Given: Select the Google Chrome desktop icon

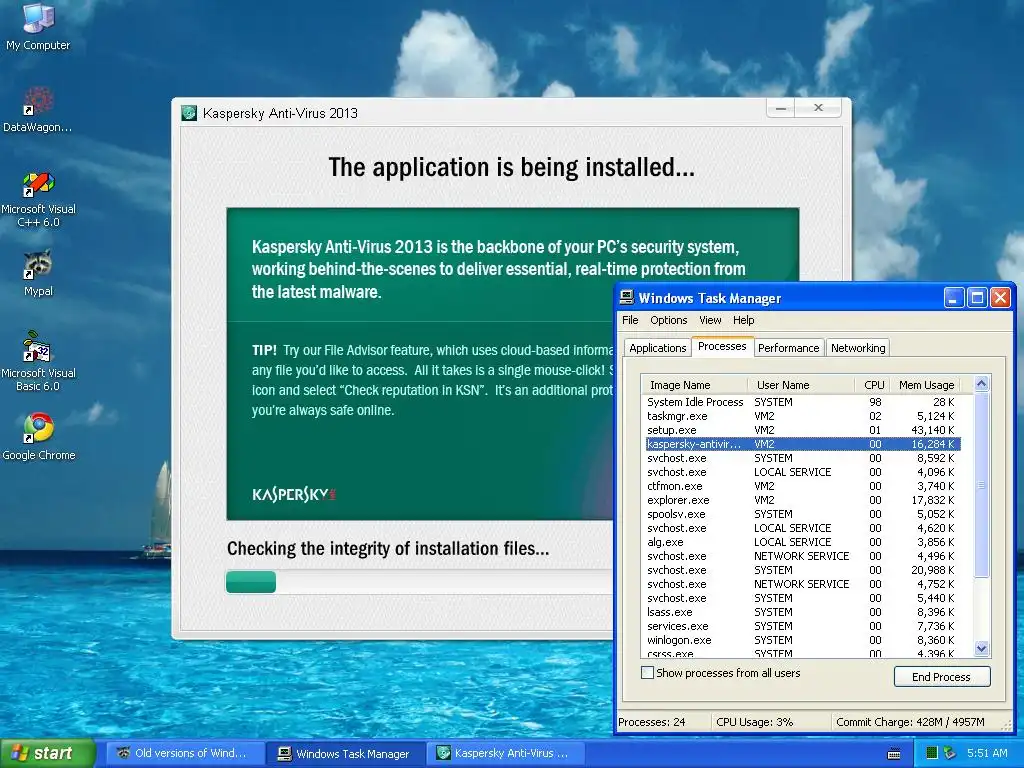Looking at the screenshot, I should coord(38,436).
